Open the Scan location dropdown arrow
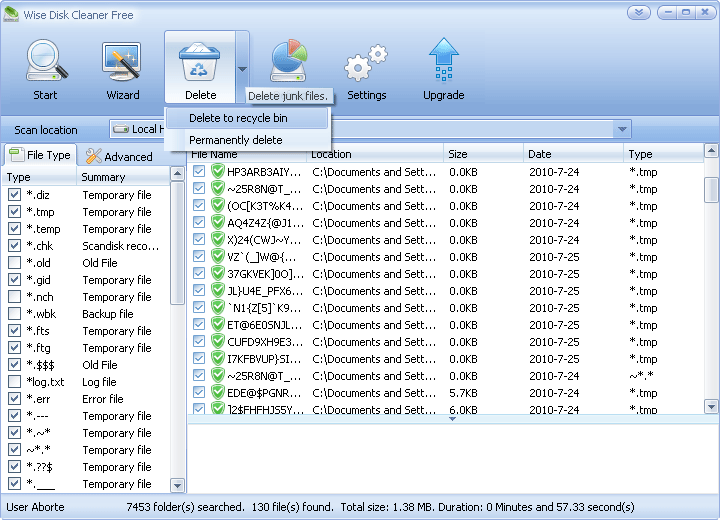Screen dimensions: 720x520 [623, 129]
